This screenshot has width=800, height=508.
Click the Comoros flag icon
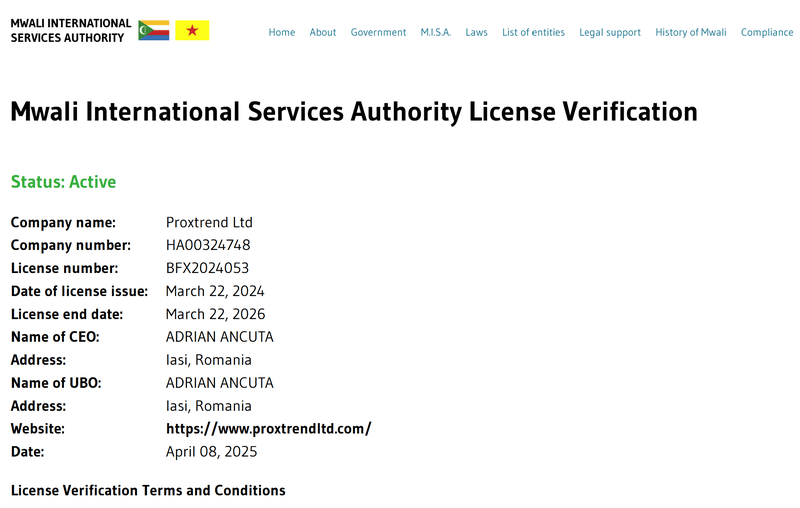154,30
